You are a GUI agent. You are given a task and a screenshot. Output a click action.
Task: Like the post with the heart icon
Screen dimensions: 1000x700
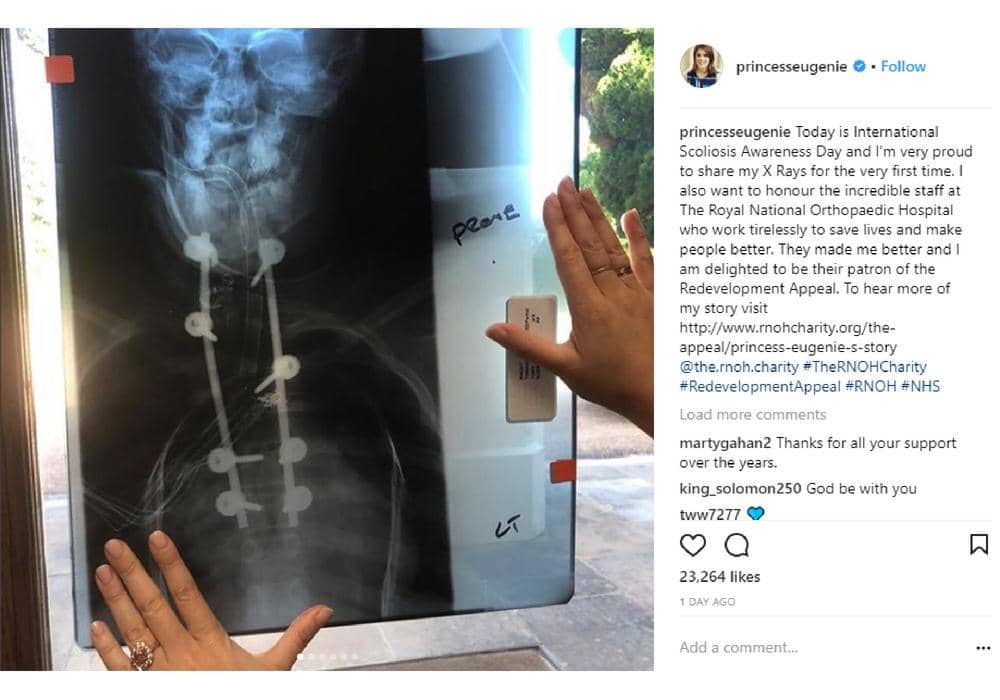693,546
